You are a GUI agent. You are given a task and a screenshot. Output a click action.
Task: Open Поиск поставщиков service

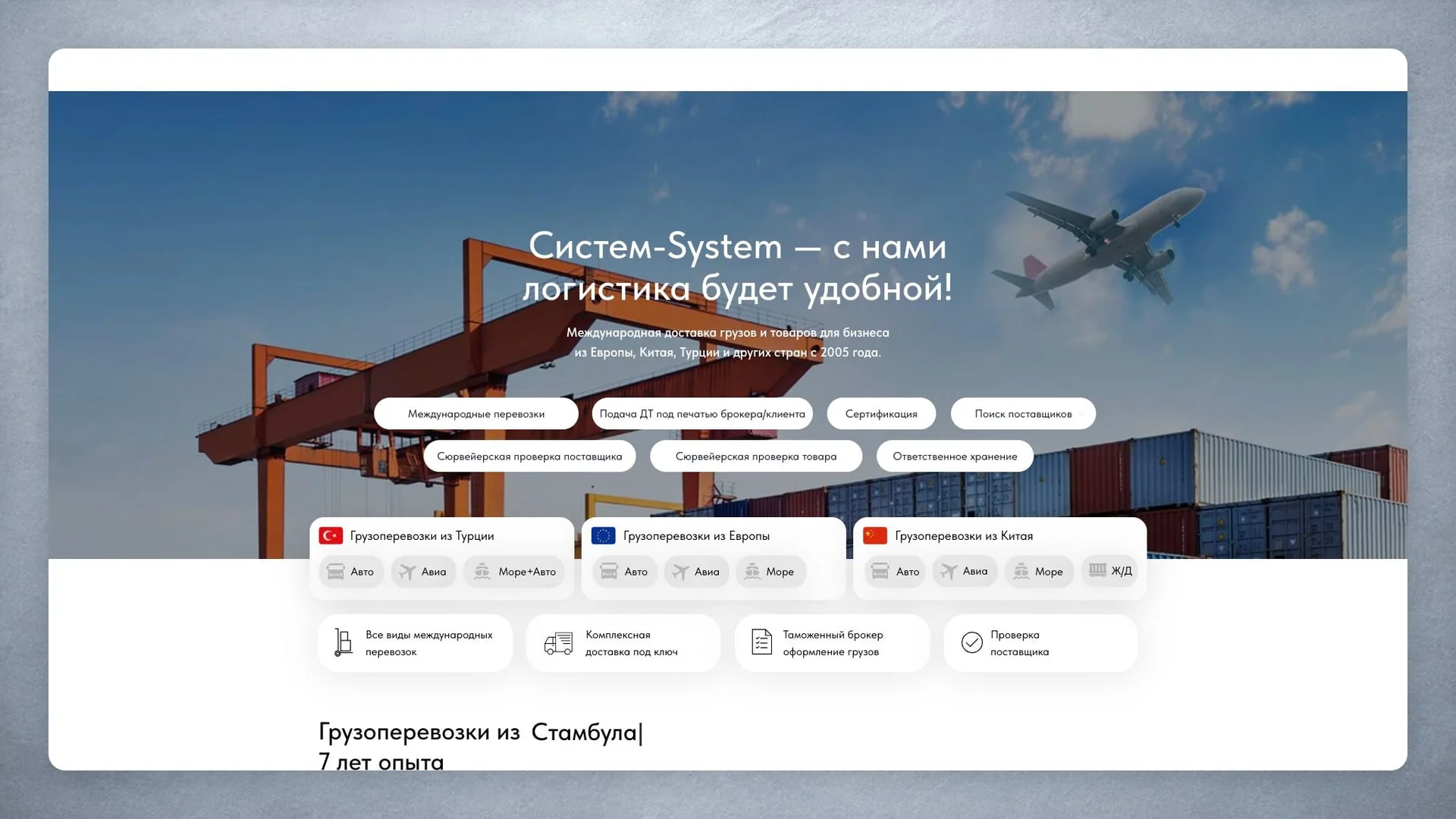(x=1023, y=414)
